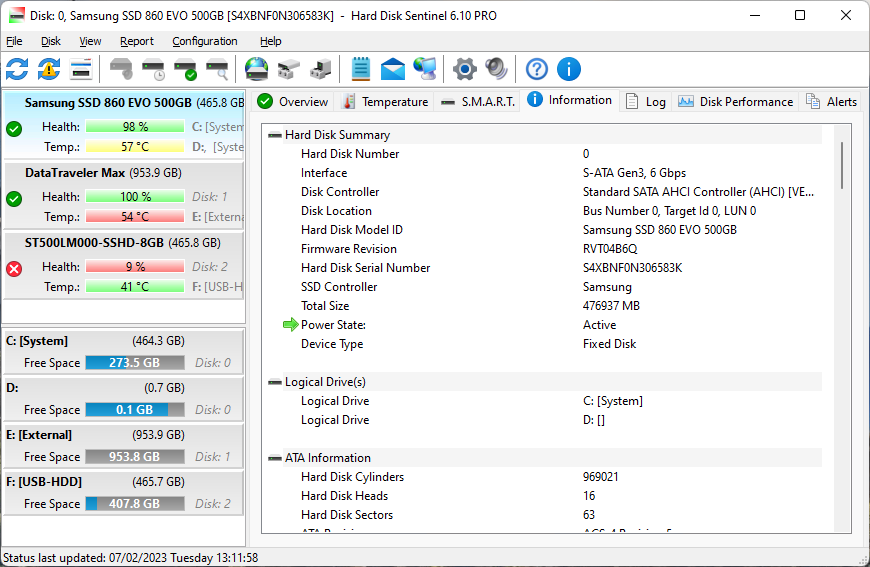This screenshot has height=567, width=870.
Task: Switch to the Disk Performance tab
Action: pos(735,101)
